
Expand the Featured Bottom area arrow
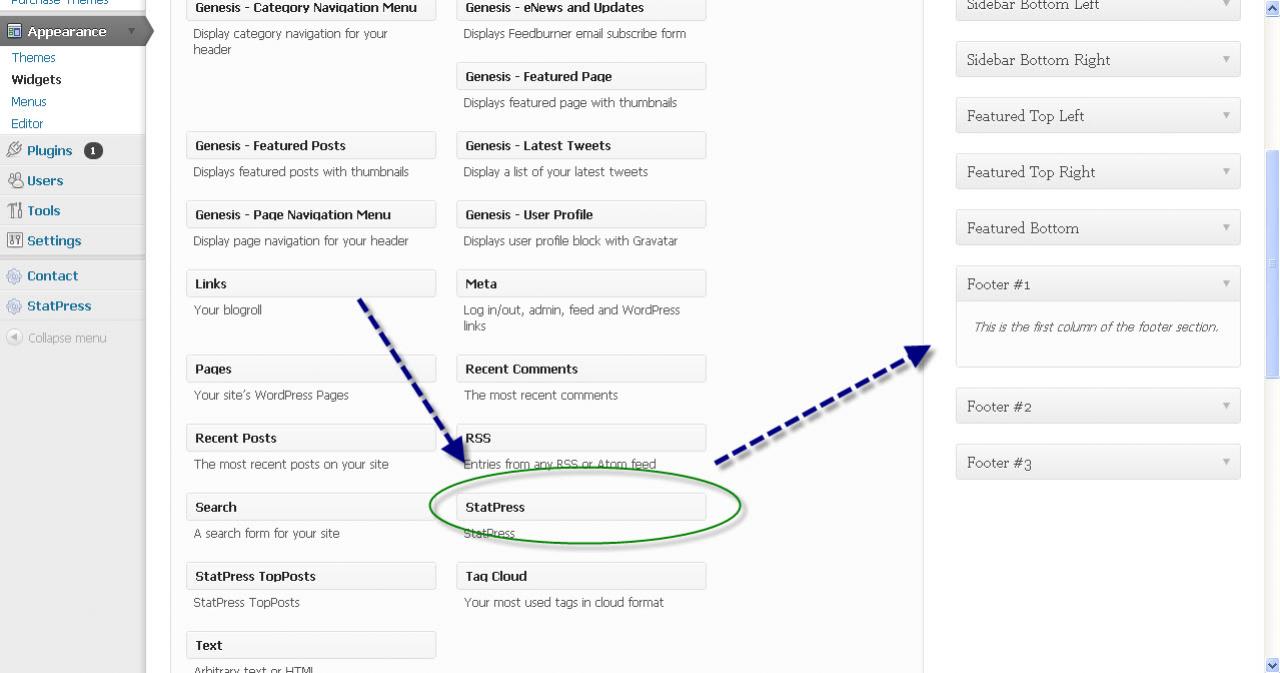1226,228
